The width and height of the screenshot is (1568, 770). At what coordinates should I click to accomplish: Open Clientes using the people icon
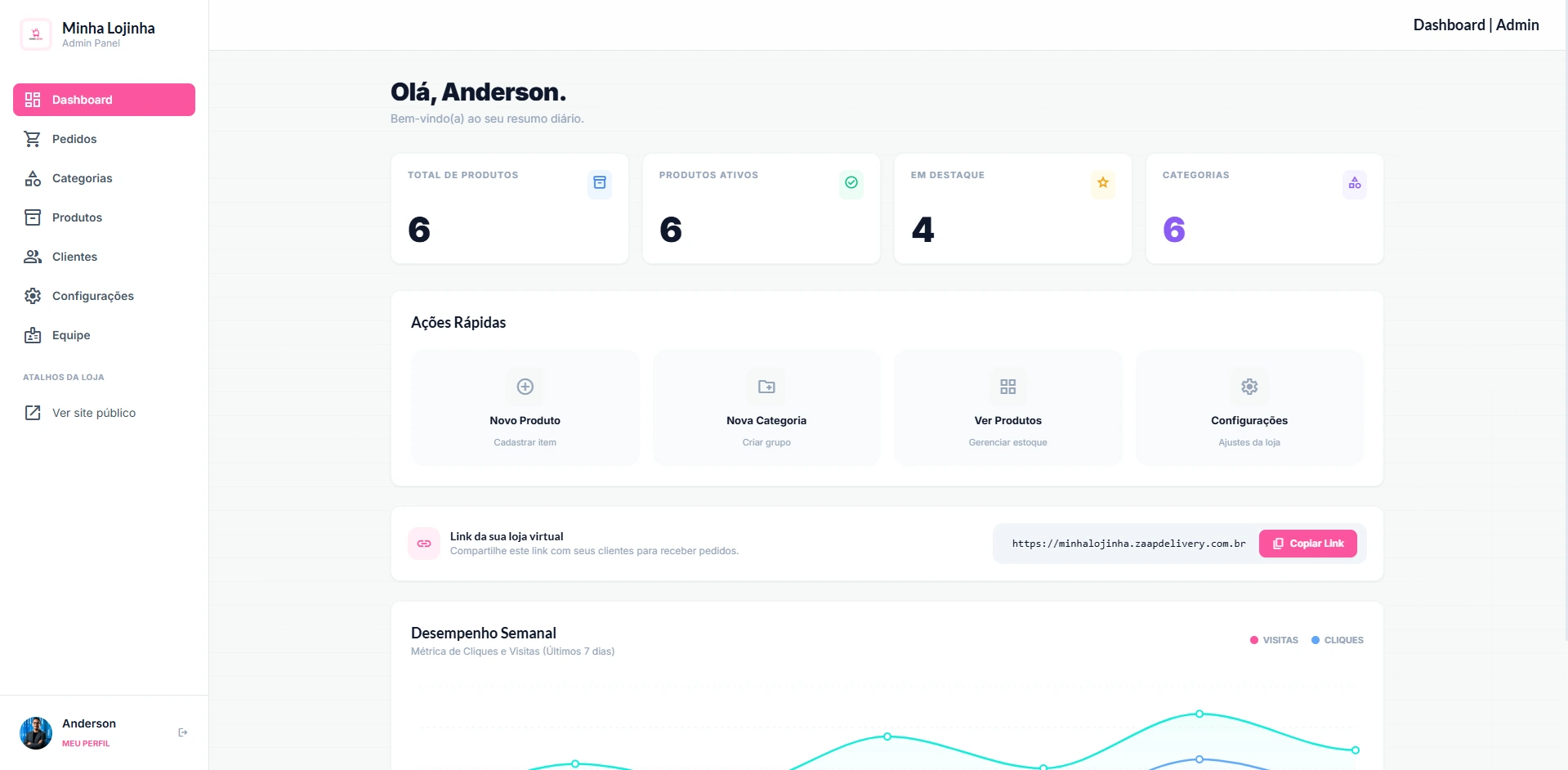click(32, 257)
